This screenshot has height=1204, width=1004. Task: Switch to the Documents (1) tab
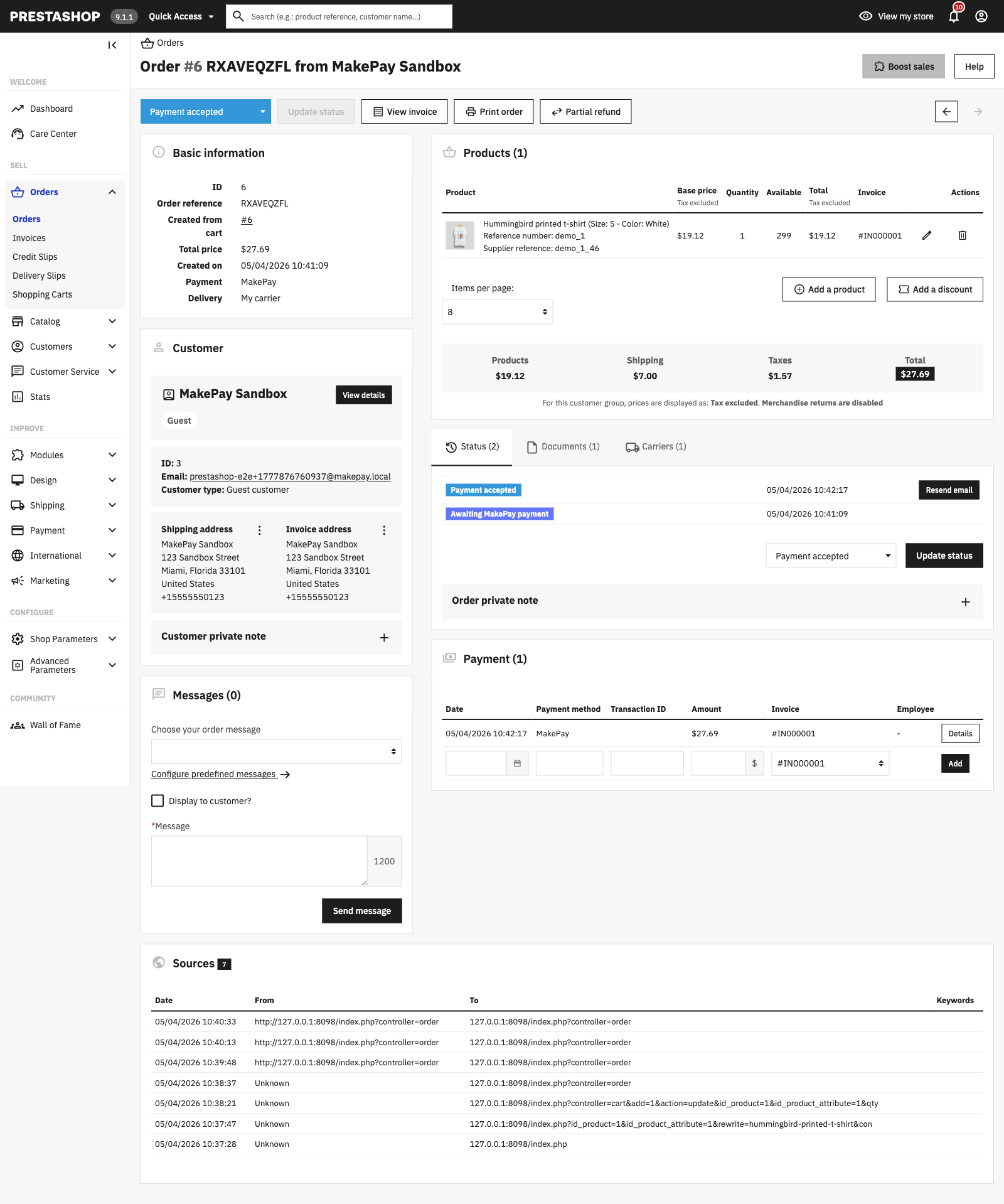click(x=563, y=447)
